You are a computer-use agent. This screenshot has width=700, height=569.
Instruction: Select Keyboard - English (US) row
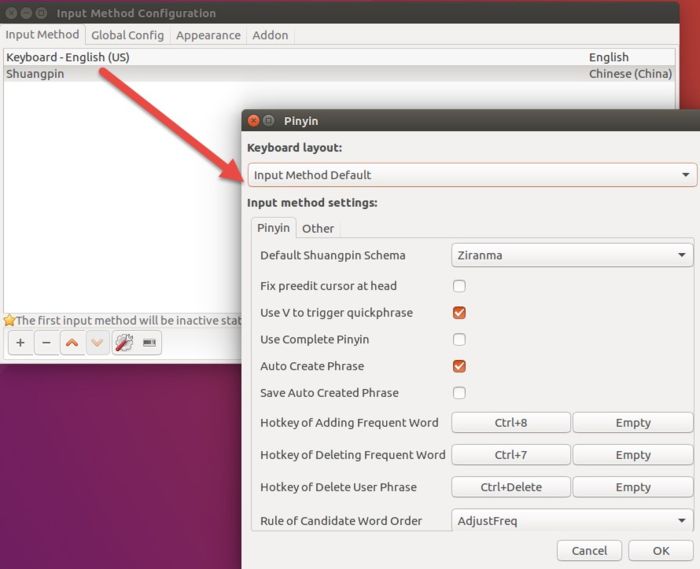(x=339, y=57)
